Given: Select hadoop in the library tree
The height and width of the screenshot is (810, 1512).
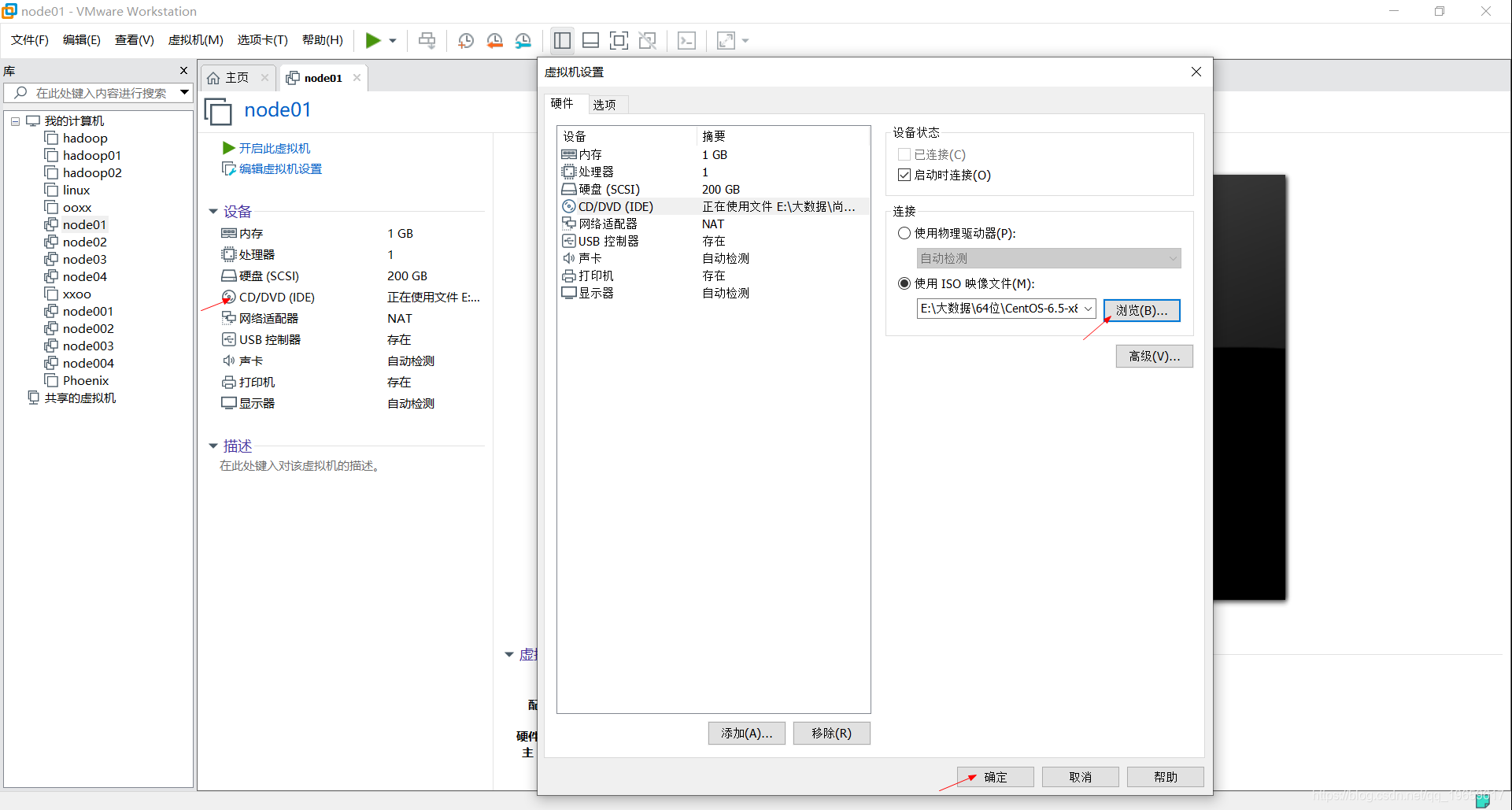Looking at the screenshot, I should 85,139.
